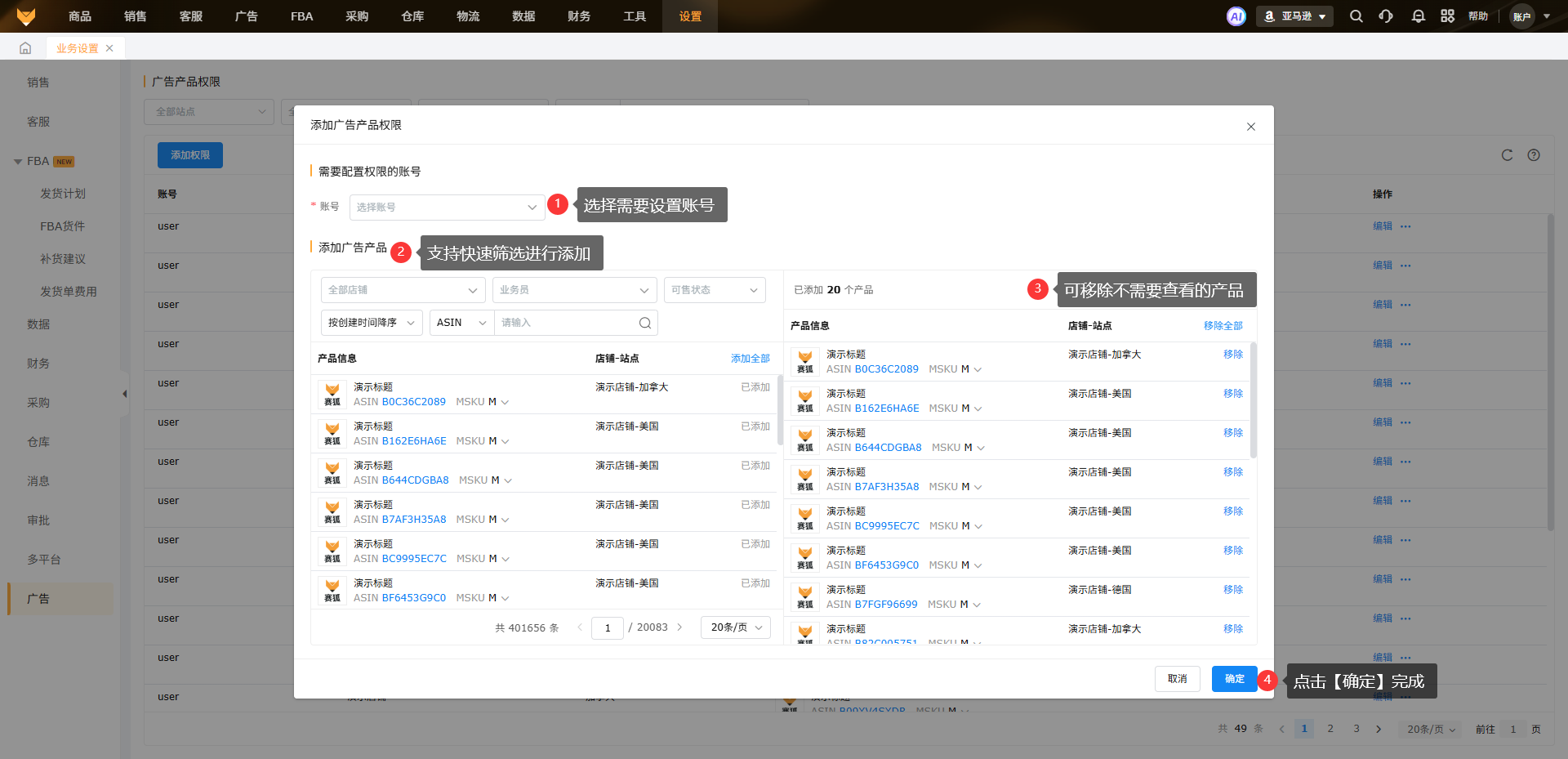Open the 可售状态 status dropdown

[x=714, y=290]
